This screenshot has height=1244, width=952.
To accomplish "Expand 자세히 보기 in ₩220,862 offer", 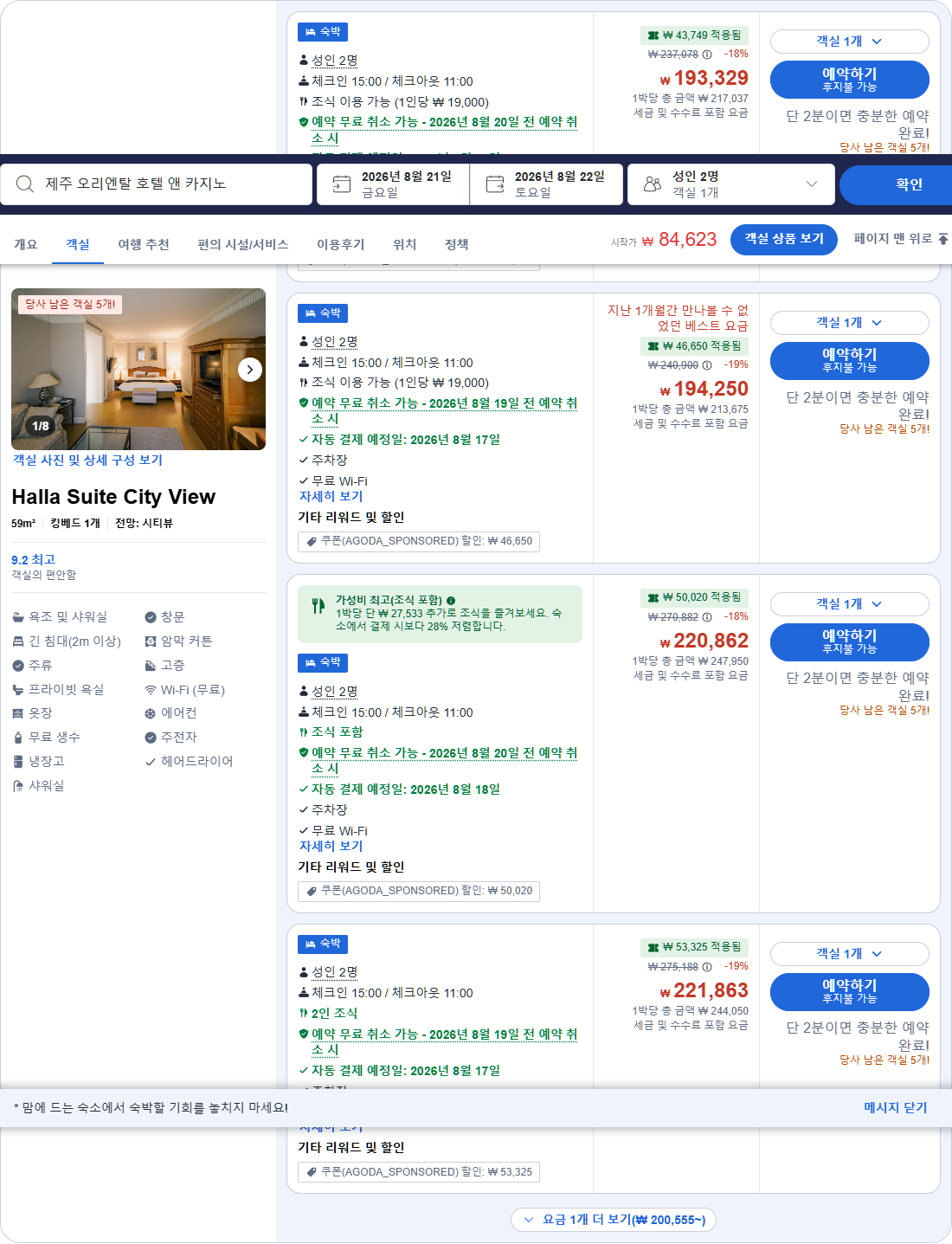I will 331,847.
